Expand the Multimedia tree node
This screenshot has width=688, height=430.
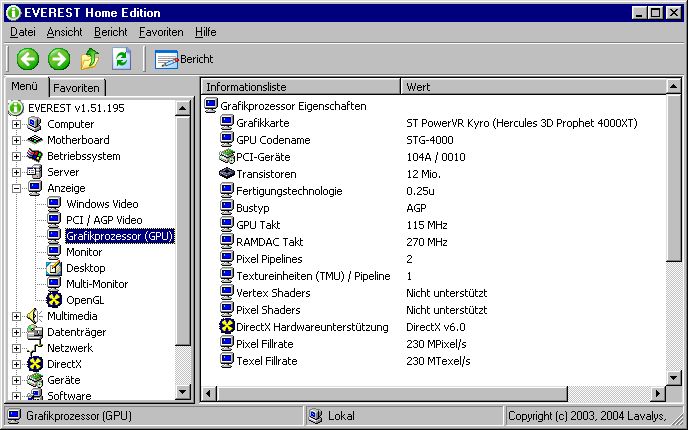coord(16,316)
